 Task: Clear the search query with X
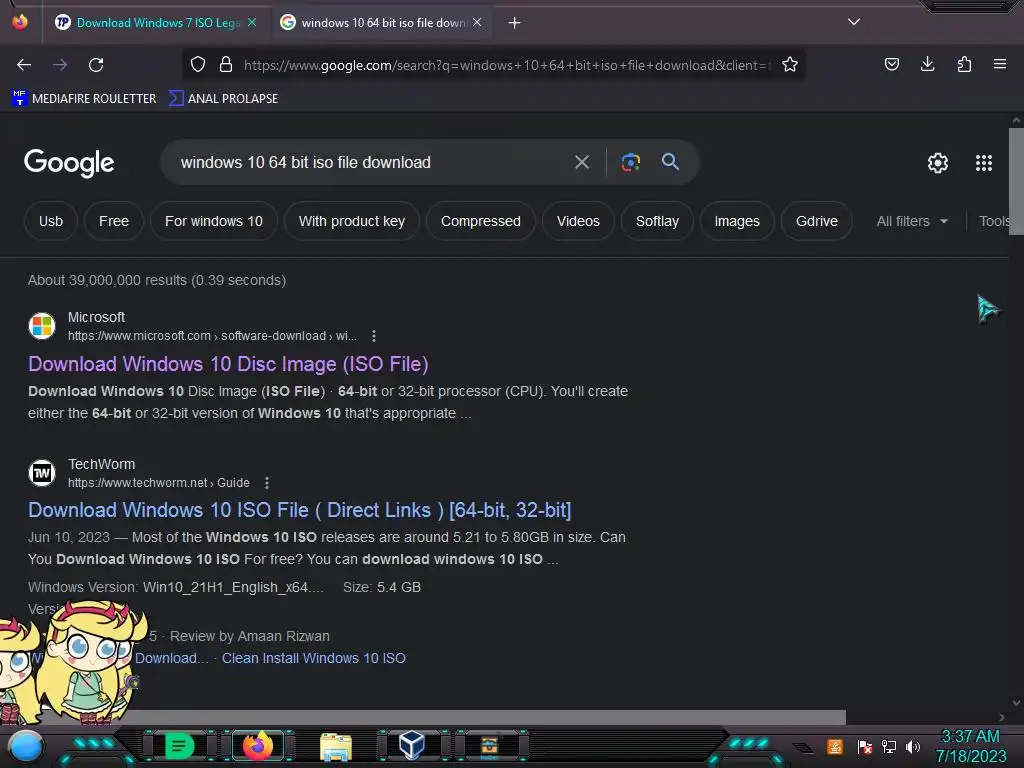(582, 162)
